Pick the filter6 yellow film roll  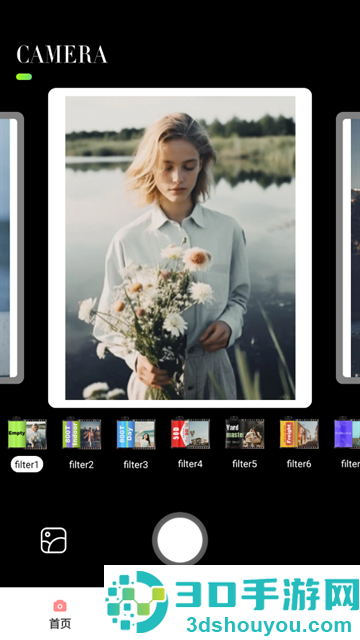pos(299,433)
